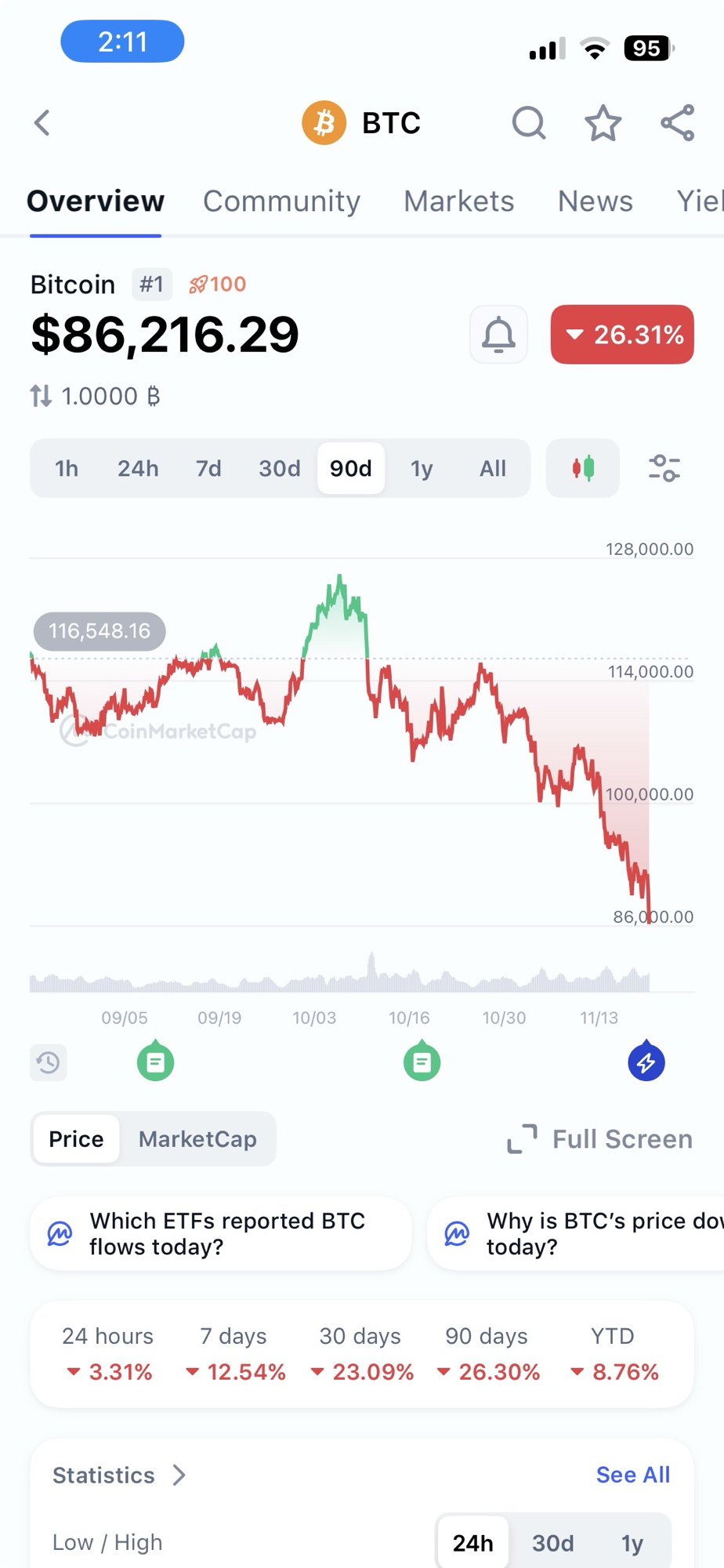Select the 1y chart range

(x=422, y=469)
